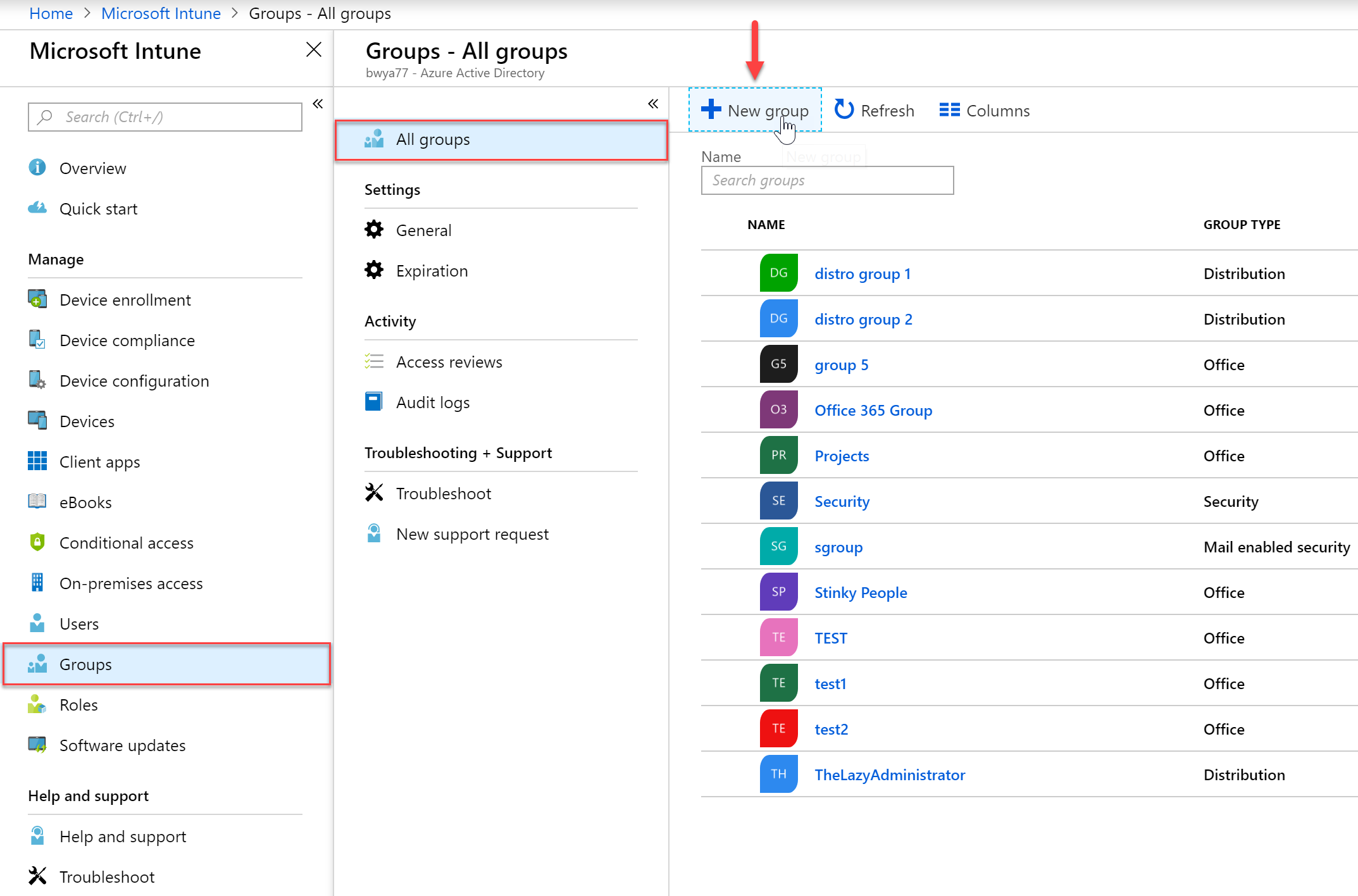Click the Columns layout icon
Viewport: 1358px width, 896px height.
[x=950, y=110]
